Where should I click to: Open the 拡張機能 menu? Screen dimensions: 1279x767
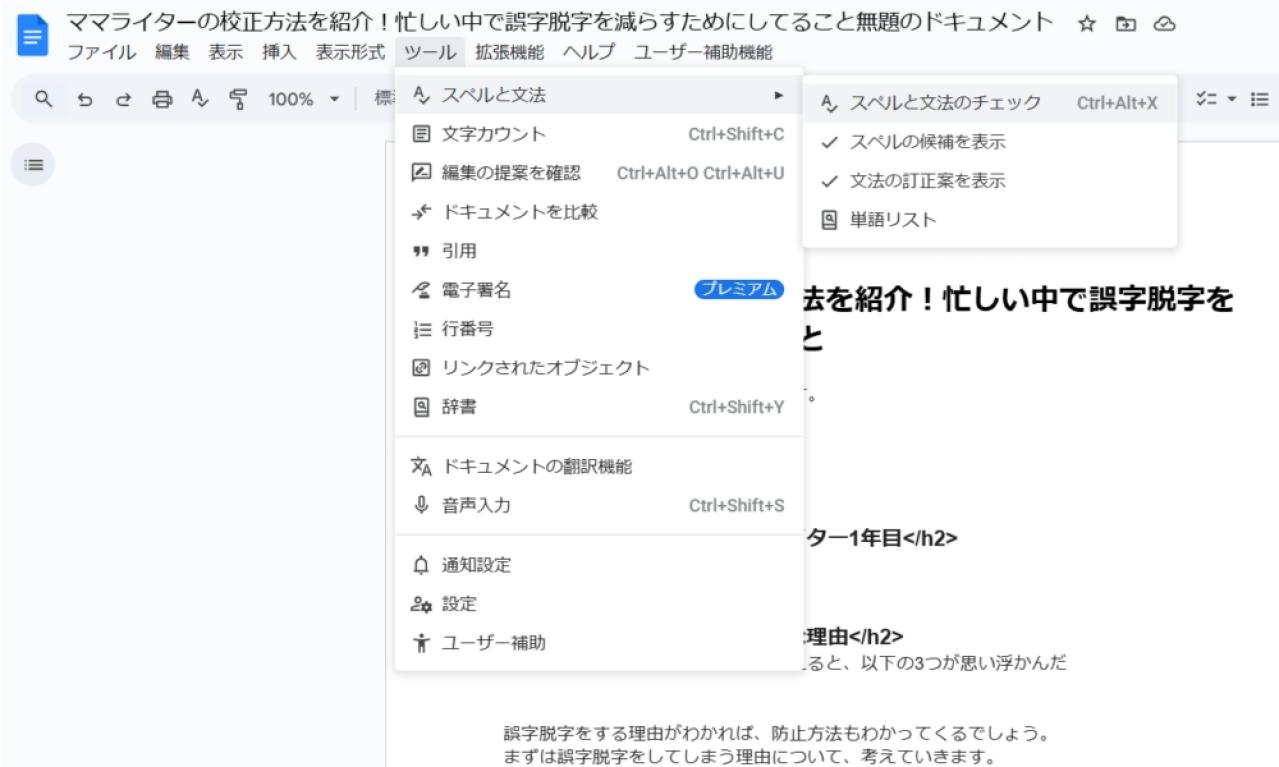pyautogui.click(x=509, y=52)
